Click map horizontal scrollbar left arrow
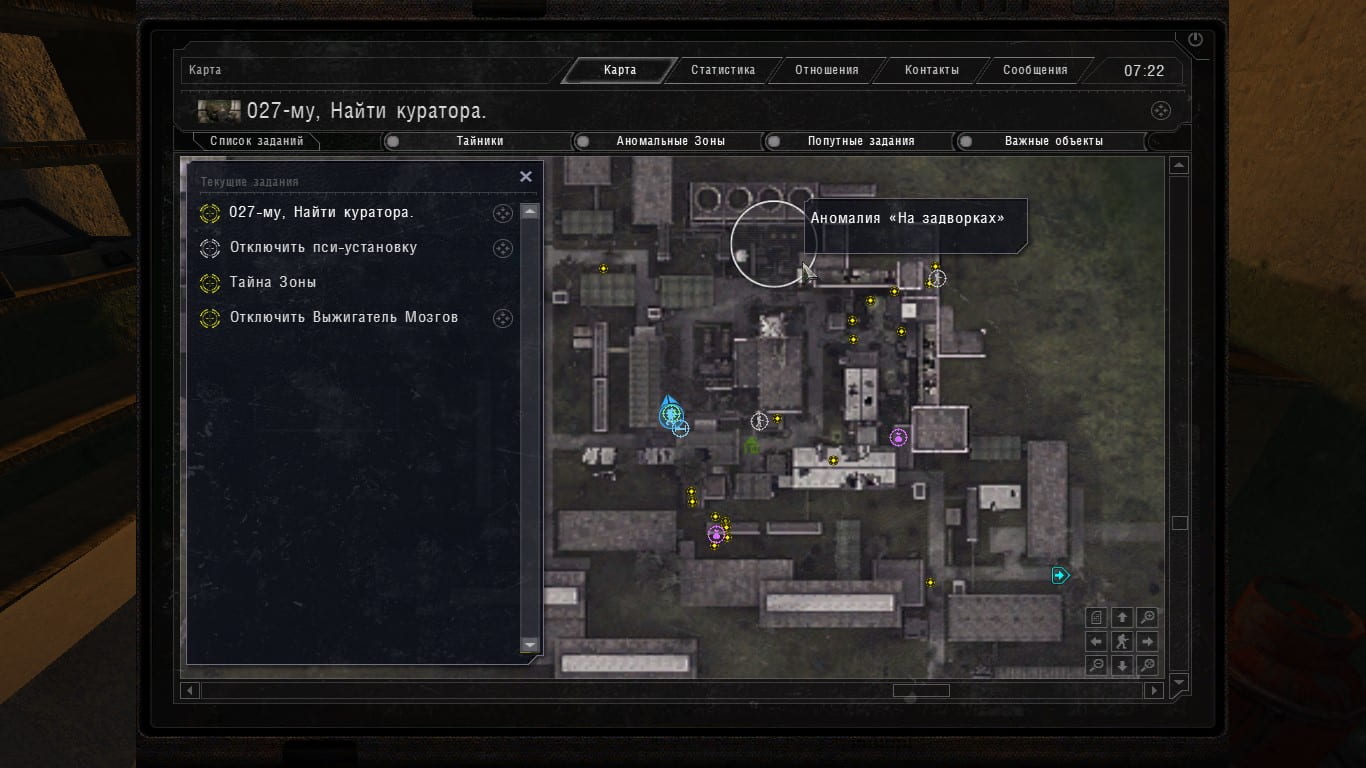Screen dimensions: 1366x768 tap(190, 690)
